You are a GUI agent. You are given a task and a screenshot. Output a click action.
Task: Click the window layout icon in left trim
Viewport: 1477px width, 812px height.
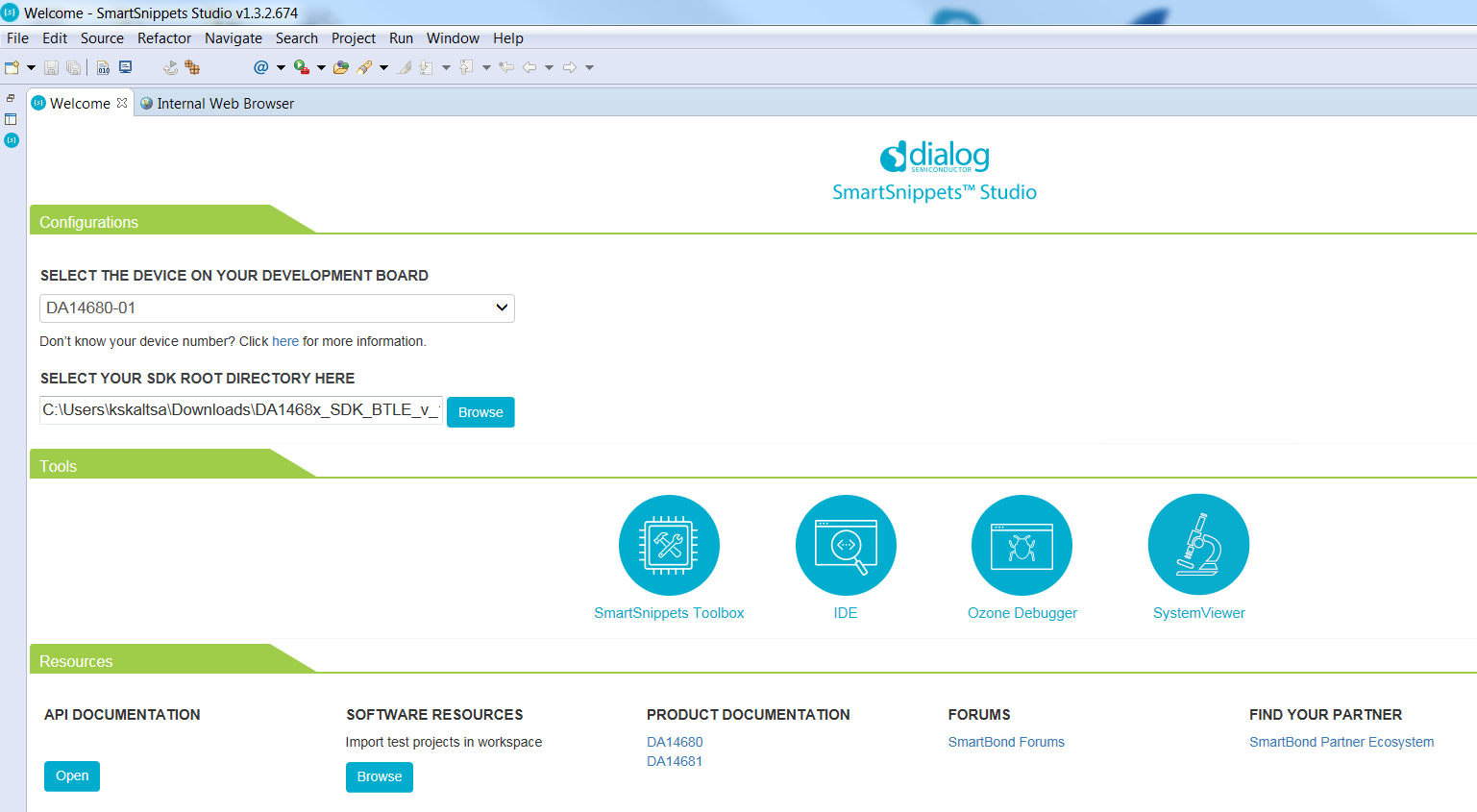[11, 119]
